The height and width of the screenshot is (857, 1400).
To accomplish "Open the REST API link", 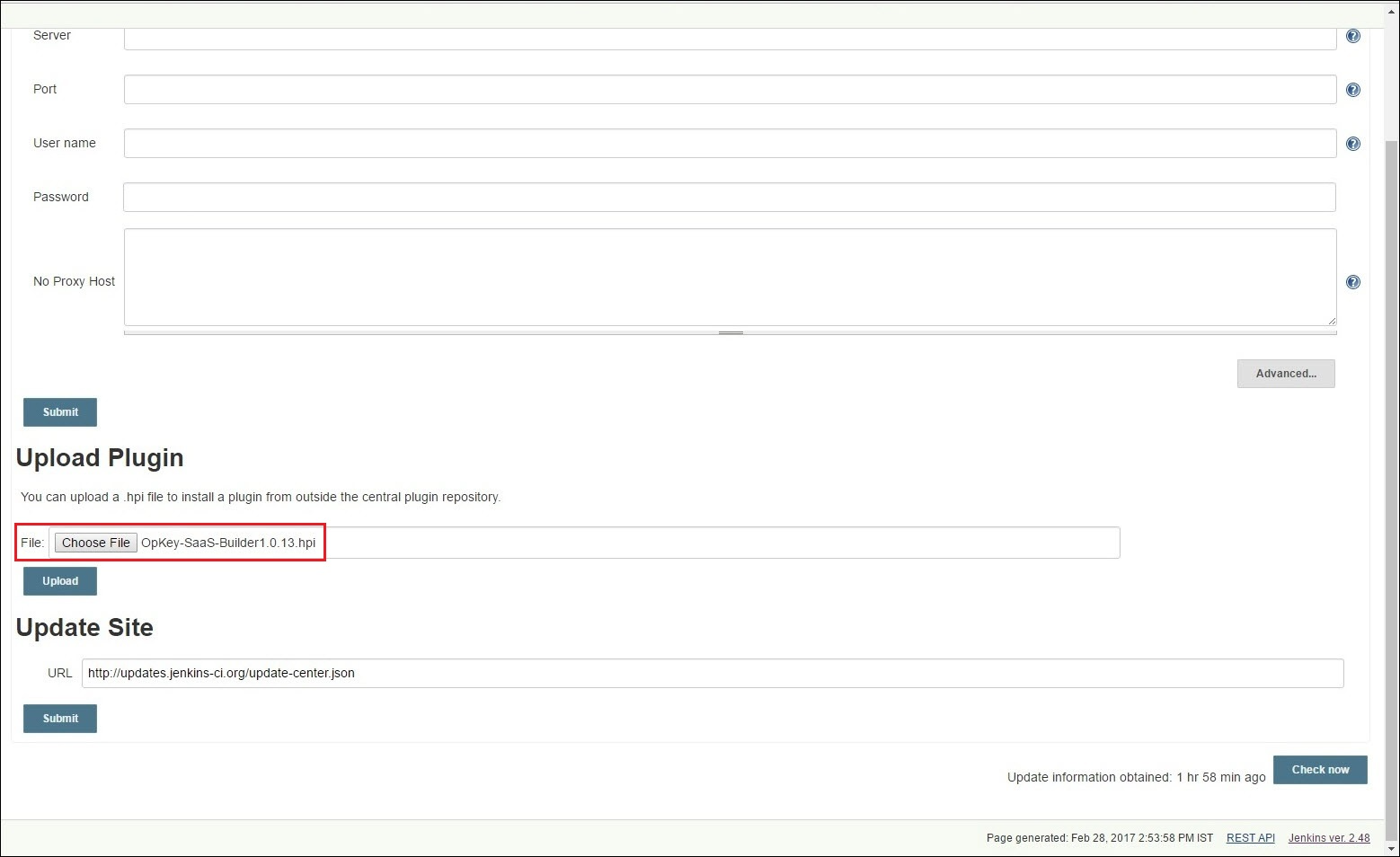I will point(1251,838).
